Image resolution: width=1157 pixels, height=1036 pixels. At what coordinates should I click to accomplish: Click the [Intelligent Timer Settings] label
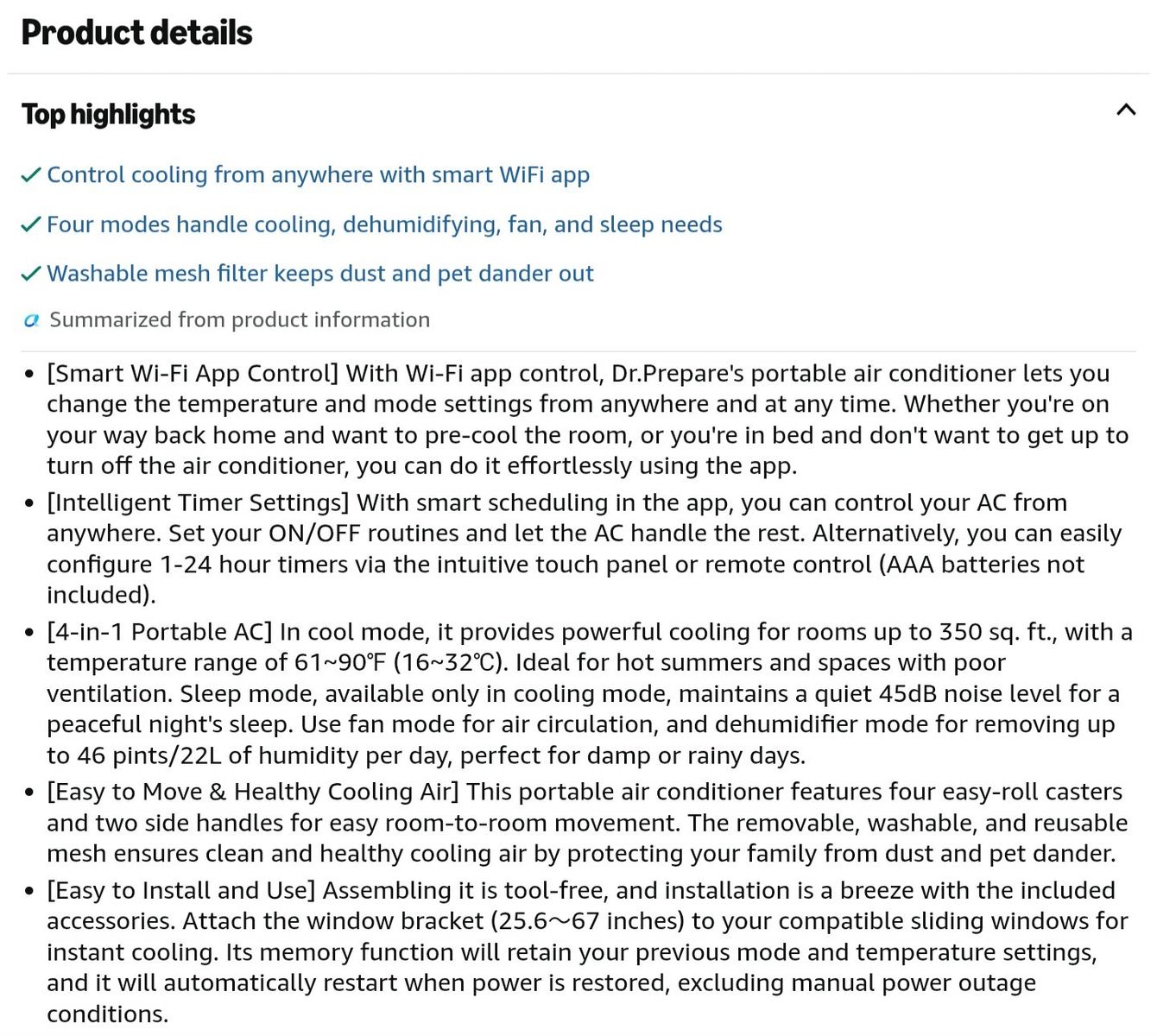pyautogui.click(x=198, y=503)
